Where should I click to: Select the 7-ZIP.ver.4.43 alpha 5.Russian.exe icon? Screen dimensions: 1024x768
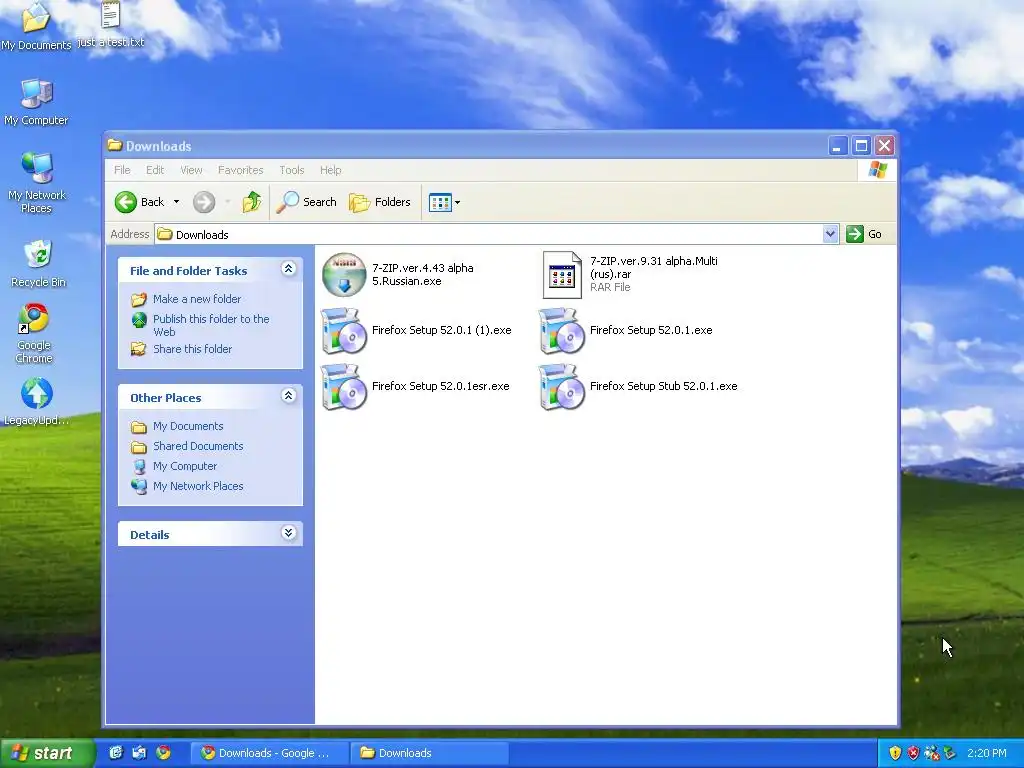pos(344,275)
